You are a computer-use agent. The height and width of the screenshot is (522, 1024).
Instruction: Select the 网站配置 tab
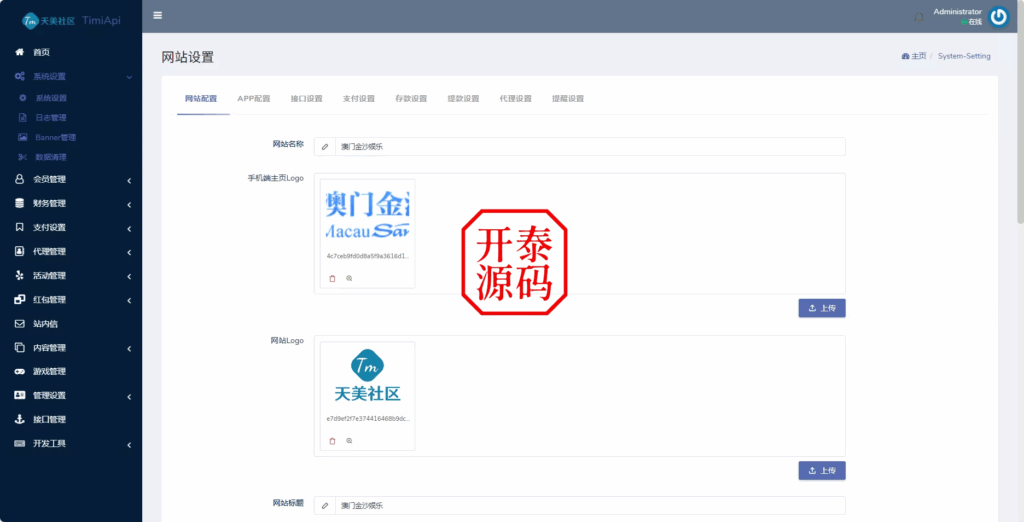(200, 99)
